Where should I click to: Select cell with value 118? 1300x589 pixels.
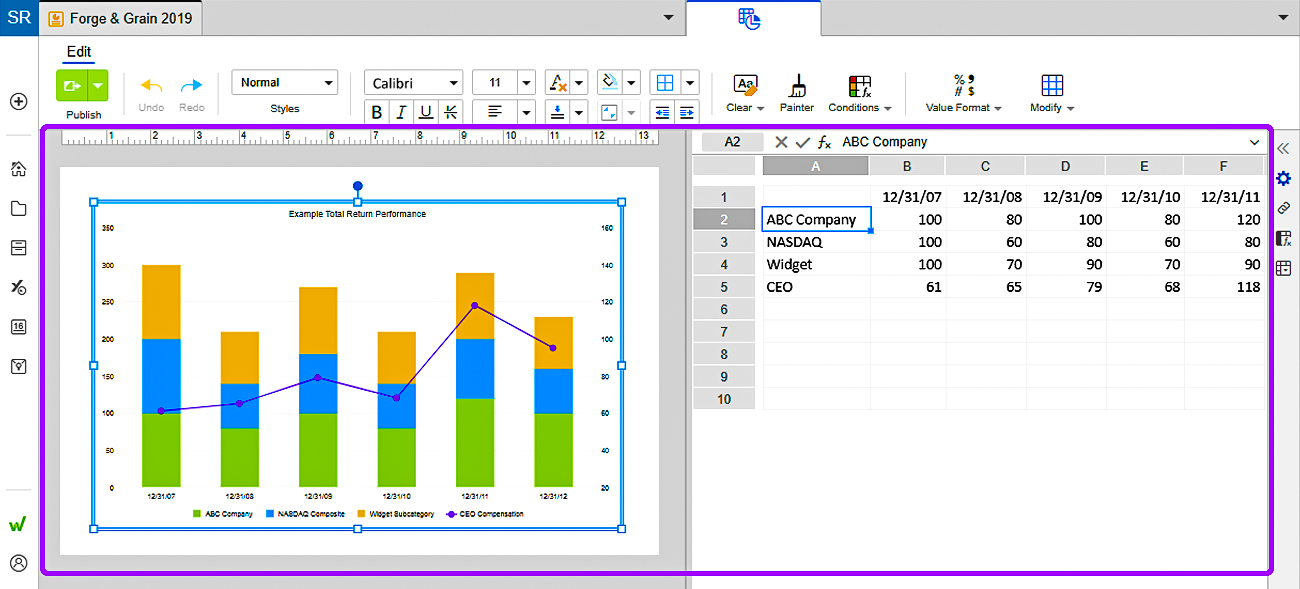click(x=1224, y=287)
